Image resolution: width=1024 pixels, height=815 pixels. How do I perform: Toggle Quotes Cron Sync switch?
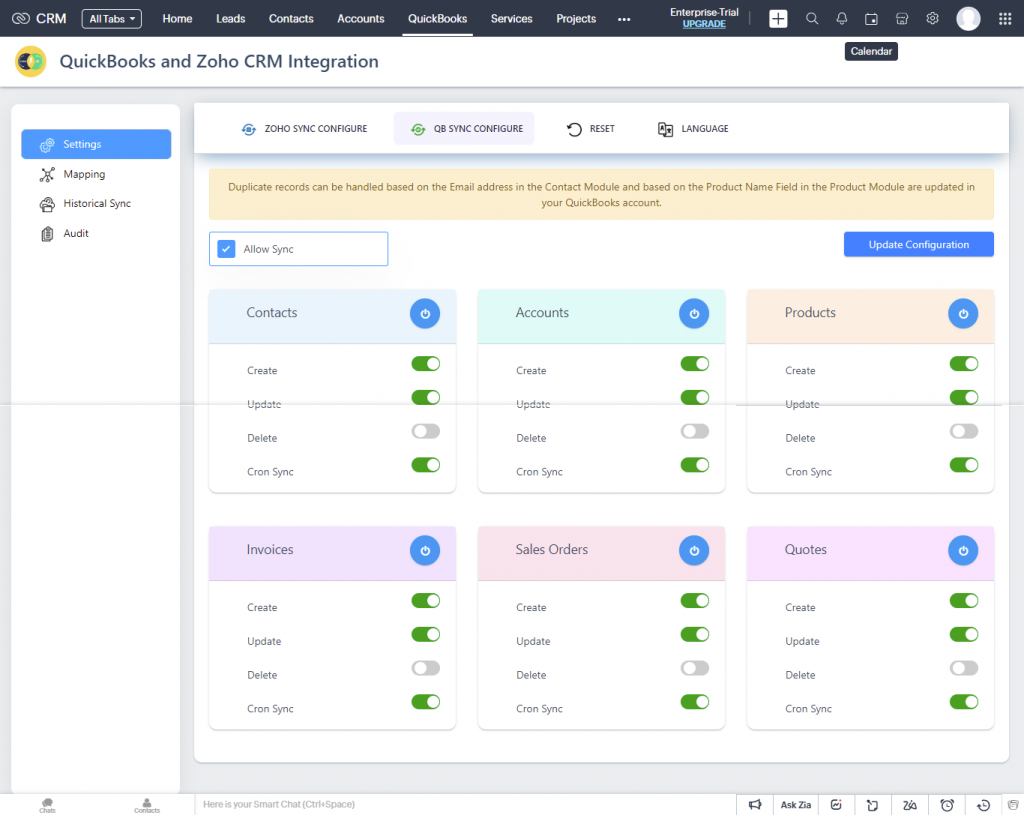[x=964, y=702]
